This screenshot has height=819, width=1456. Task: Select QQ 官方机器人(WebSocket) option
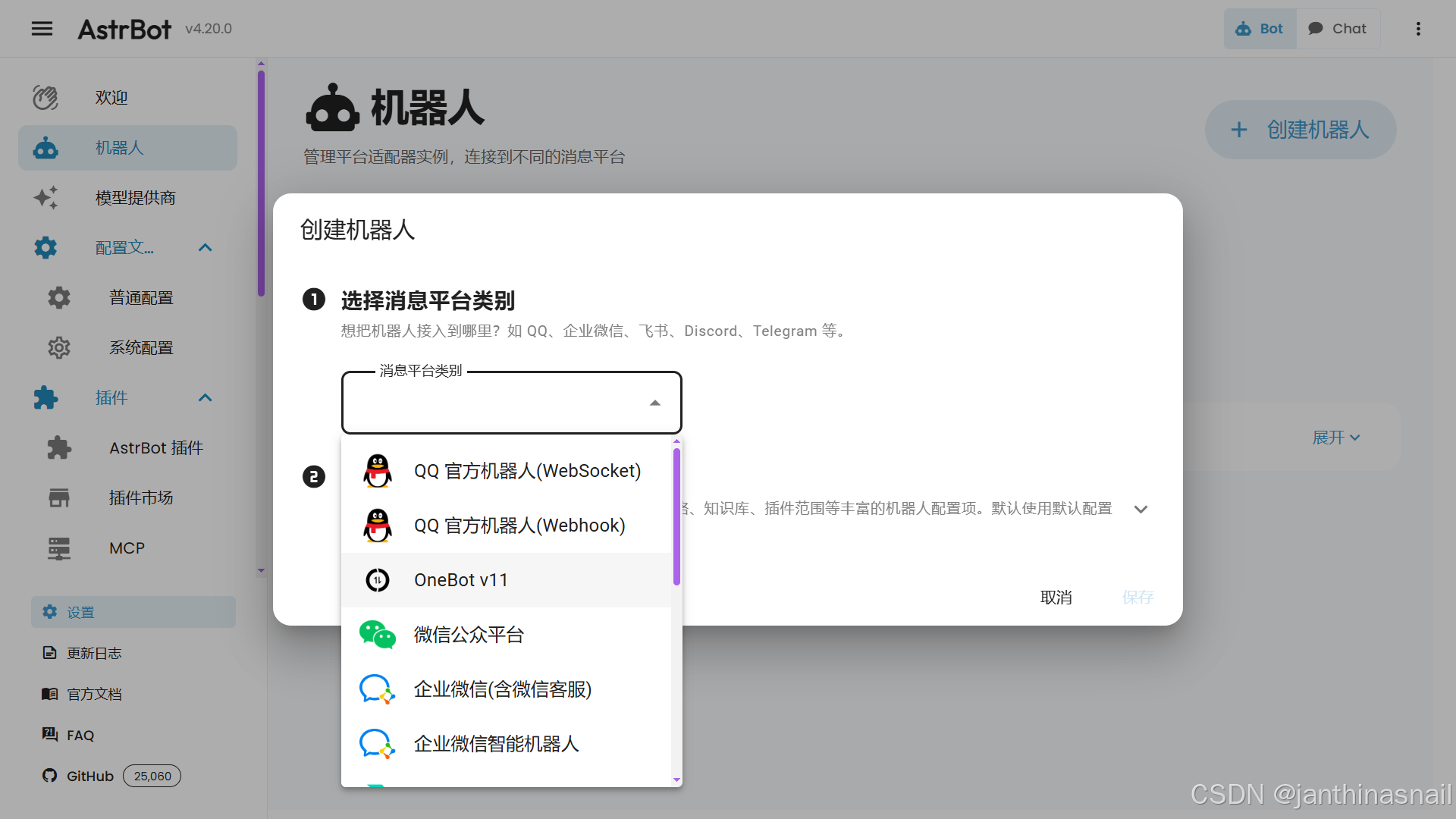pos(507,471)
